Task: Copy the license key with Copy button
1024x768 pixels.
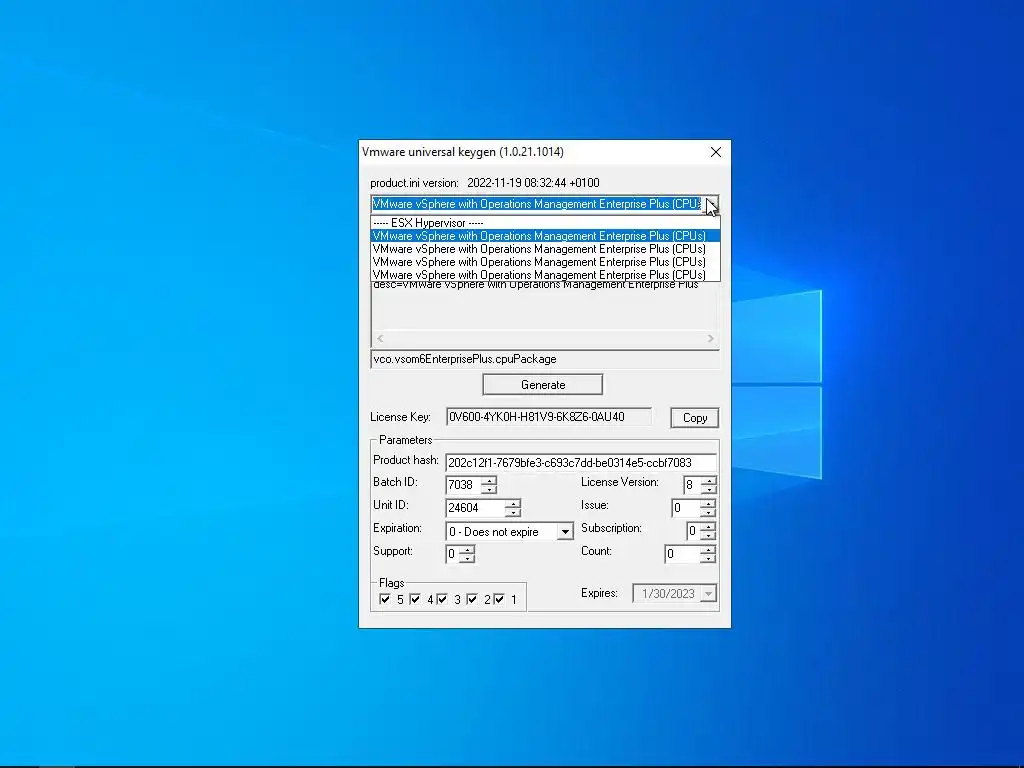Action: pyautogui.click(x=695, y=418)
